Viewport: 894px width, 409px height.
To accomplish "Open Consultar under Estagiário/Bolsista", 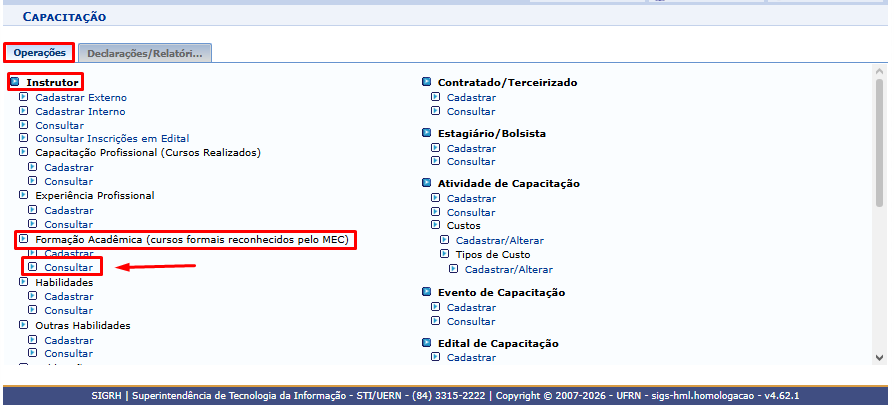I will click(x=471, y=161).
